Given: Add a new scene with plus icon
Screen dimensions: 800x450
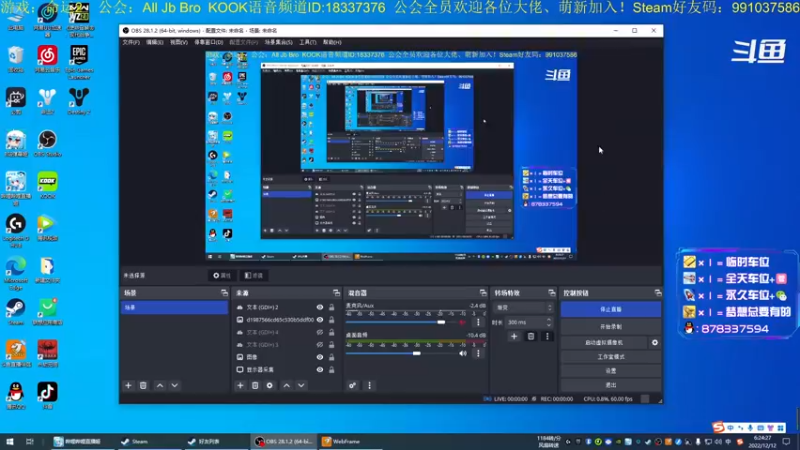Looking at the screenshot, I should 129,386.
